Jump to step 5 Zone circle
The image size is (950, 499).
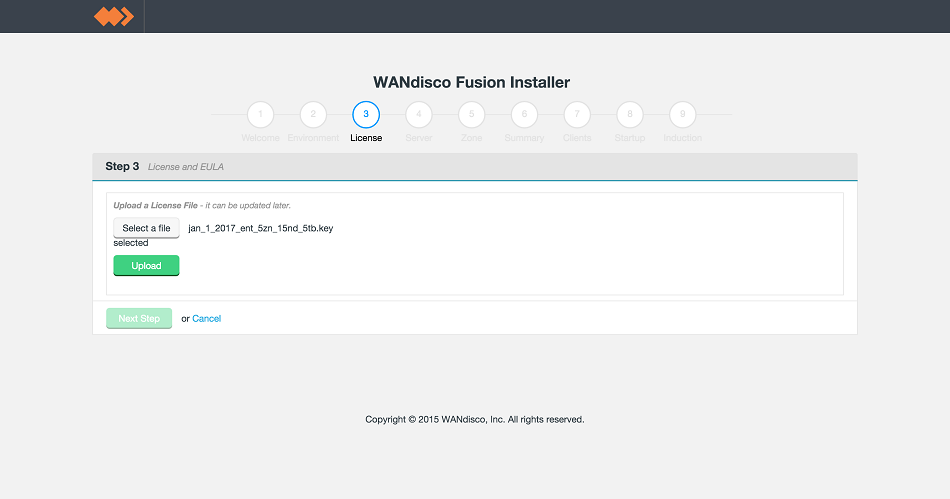click(471, 114)
